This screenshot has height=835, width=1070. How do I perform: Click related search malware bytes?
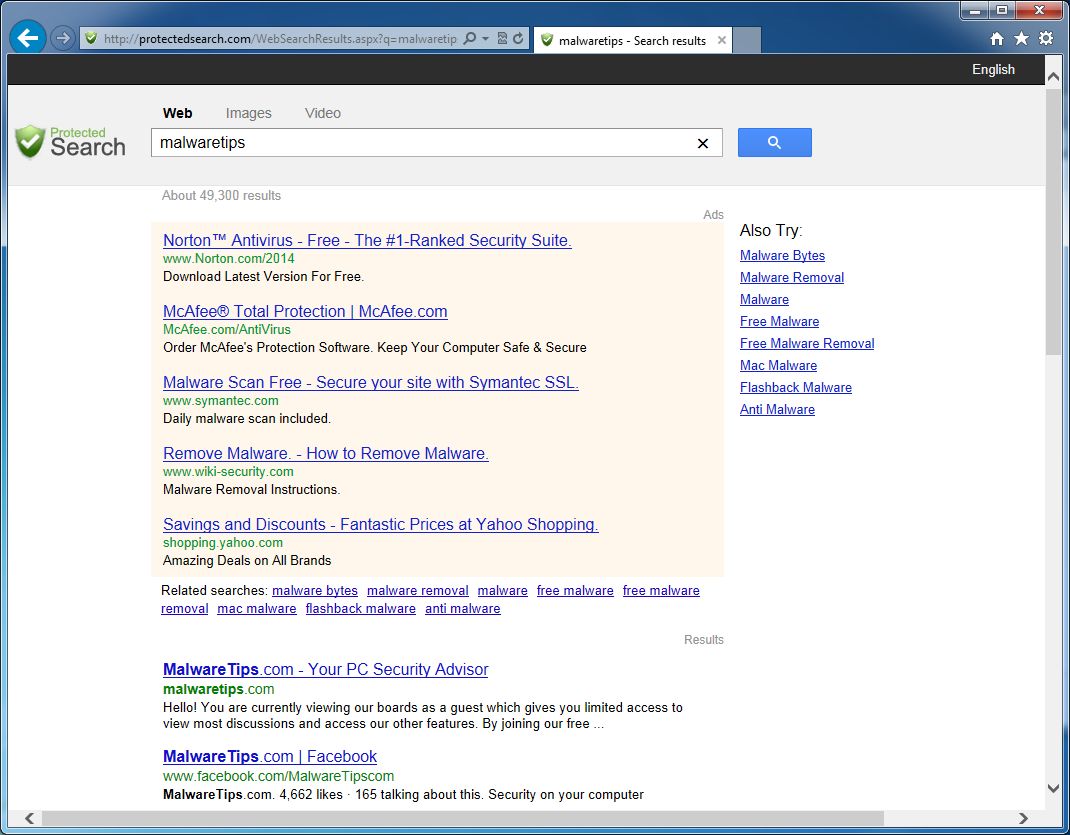(x=315, y=591)
